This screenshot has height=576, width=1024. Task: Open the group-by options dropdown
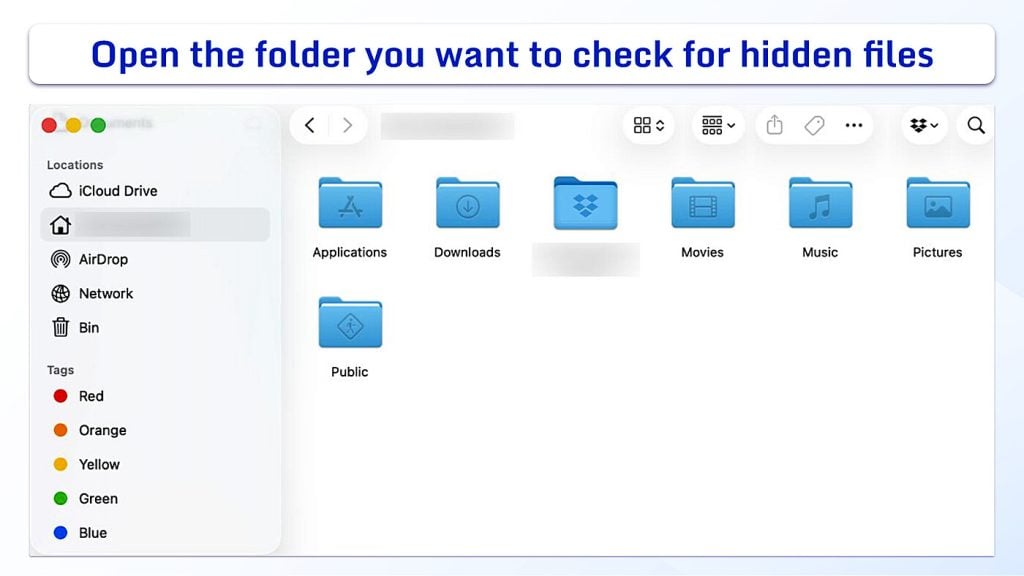point(718,125)
